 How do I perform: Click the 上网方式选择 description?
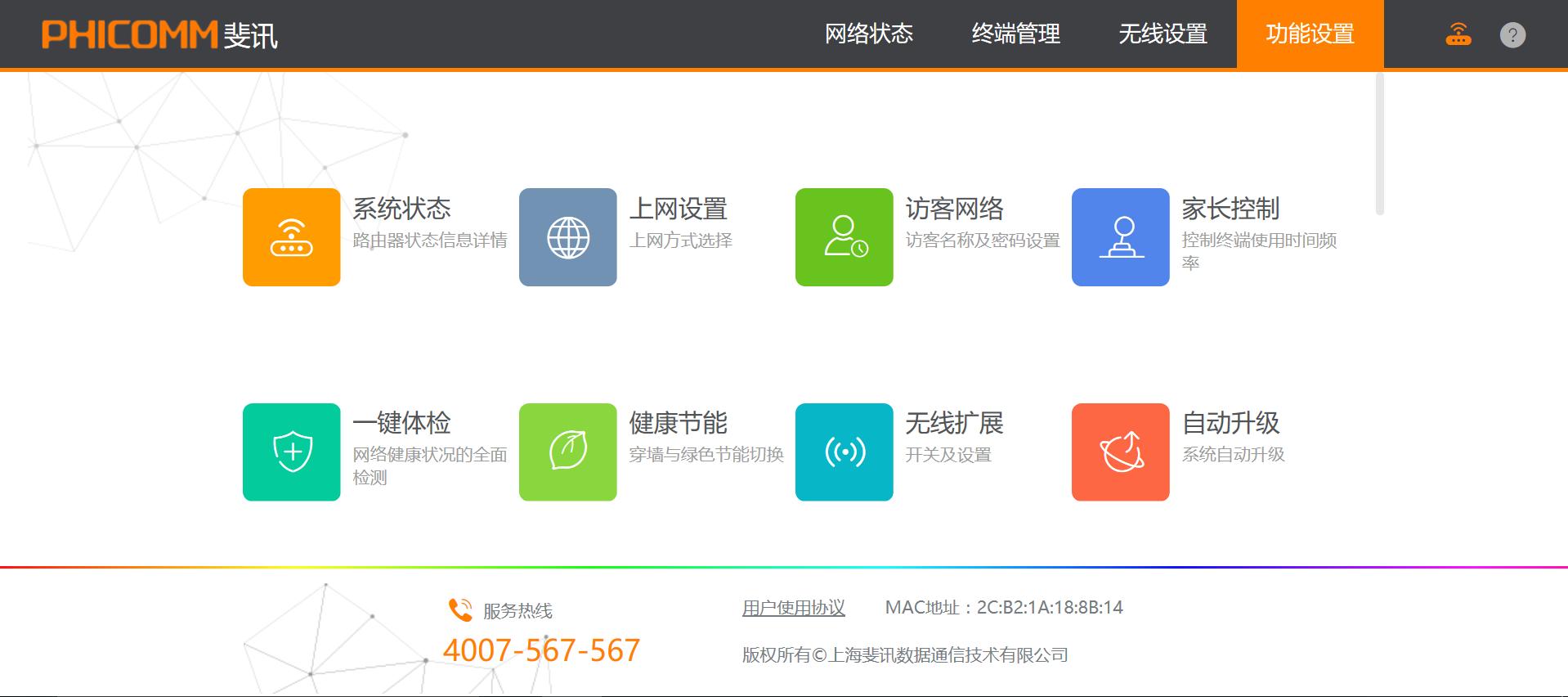(x=680, y=240)
